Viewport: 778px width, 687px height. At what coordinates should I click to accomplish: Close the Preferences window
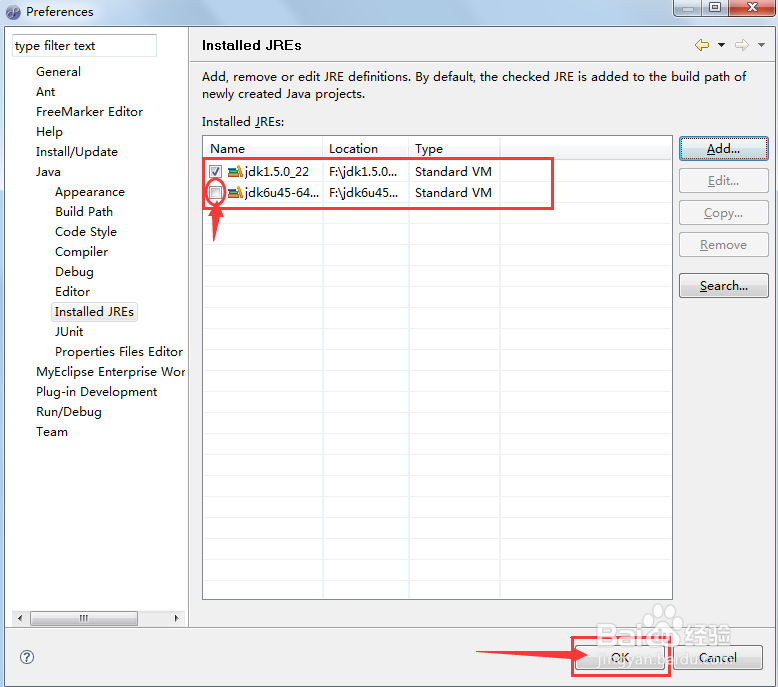[752, 8]
